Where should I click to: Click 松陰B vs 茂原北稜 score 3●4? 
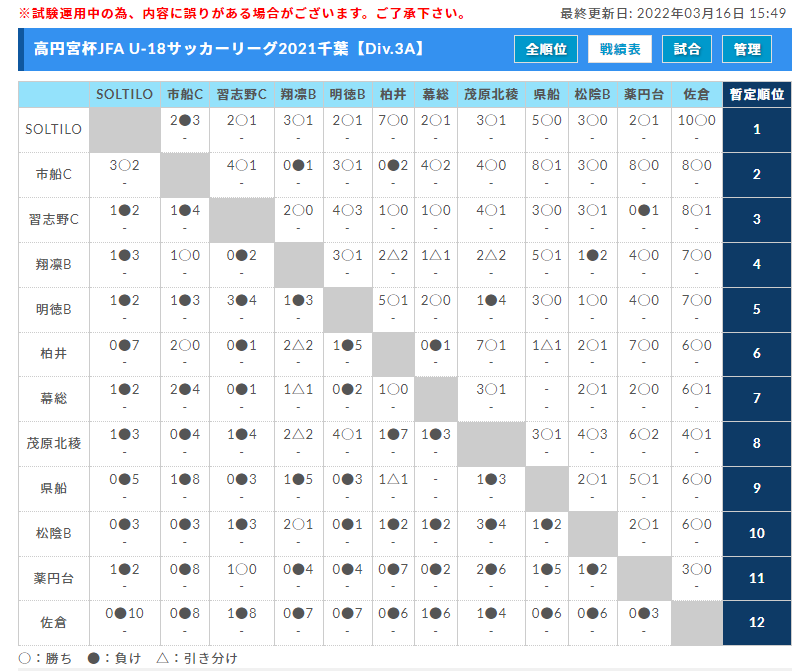tap(491, 524)
